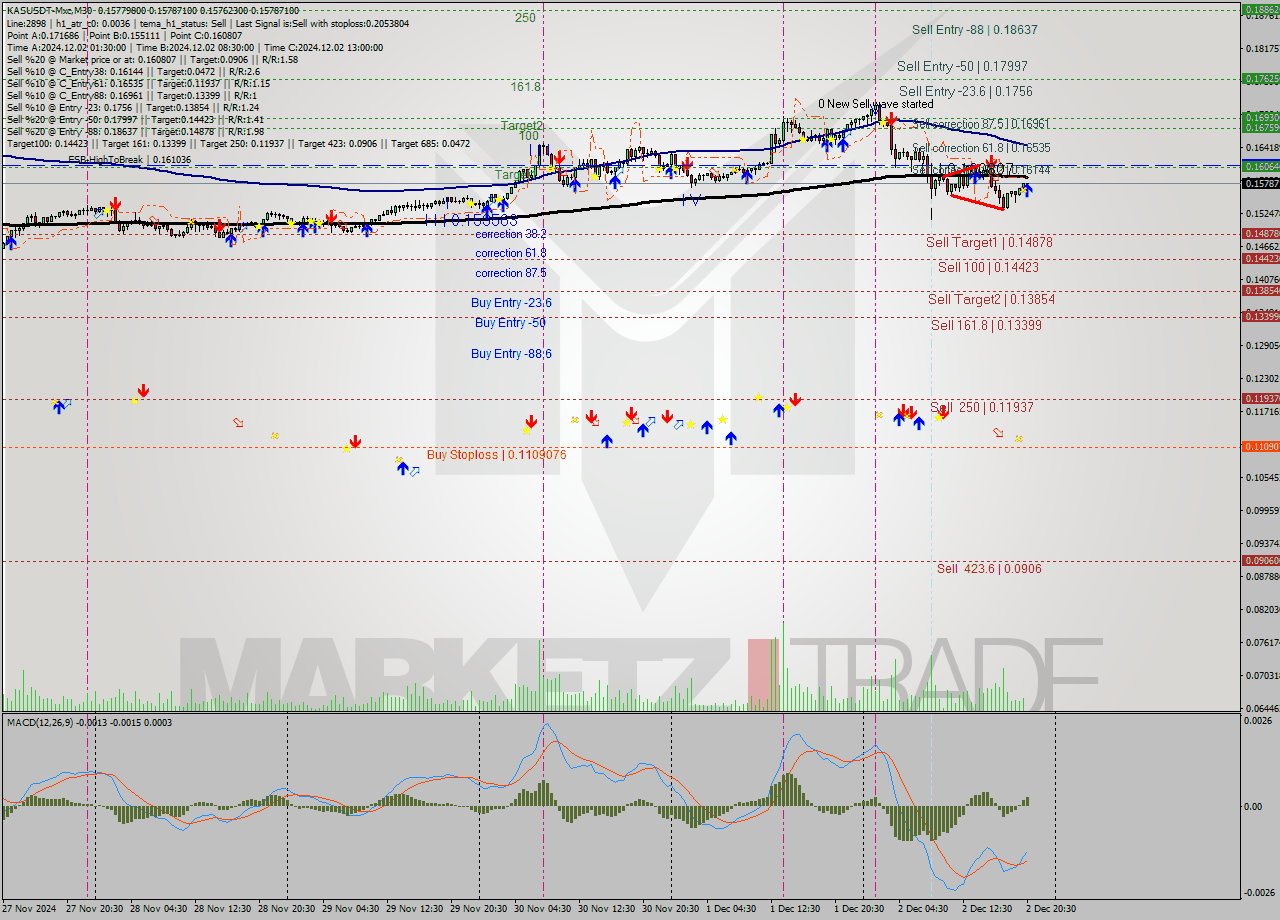The image size is (1280, 920).
Task: Click the red 0.14423 price tag
Action: 1260,258
